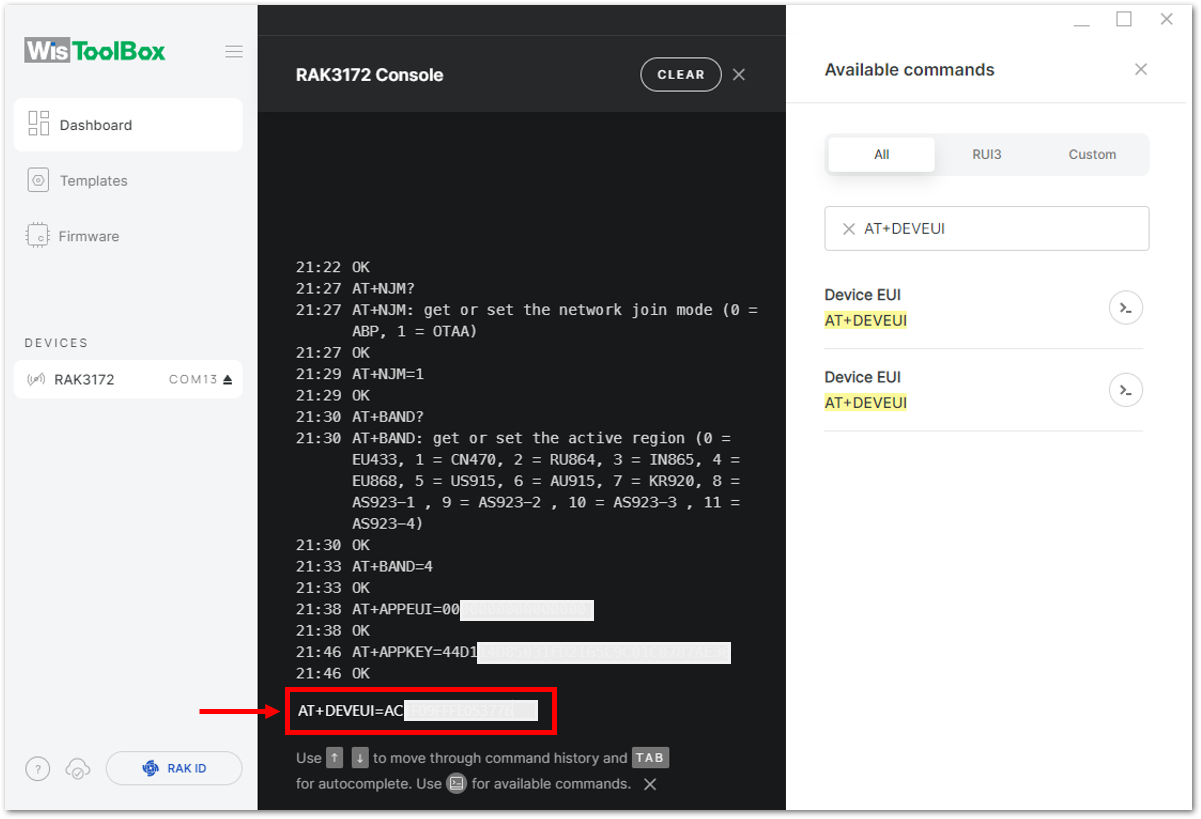Click the AT+APPKEY console line
Screen dimensions: 1201x819
[513, 653]
